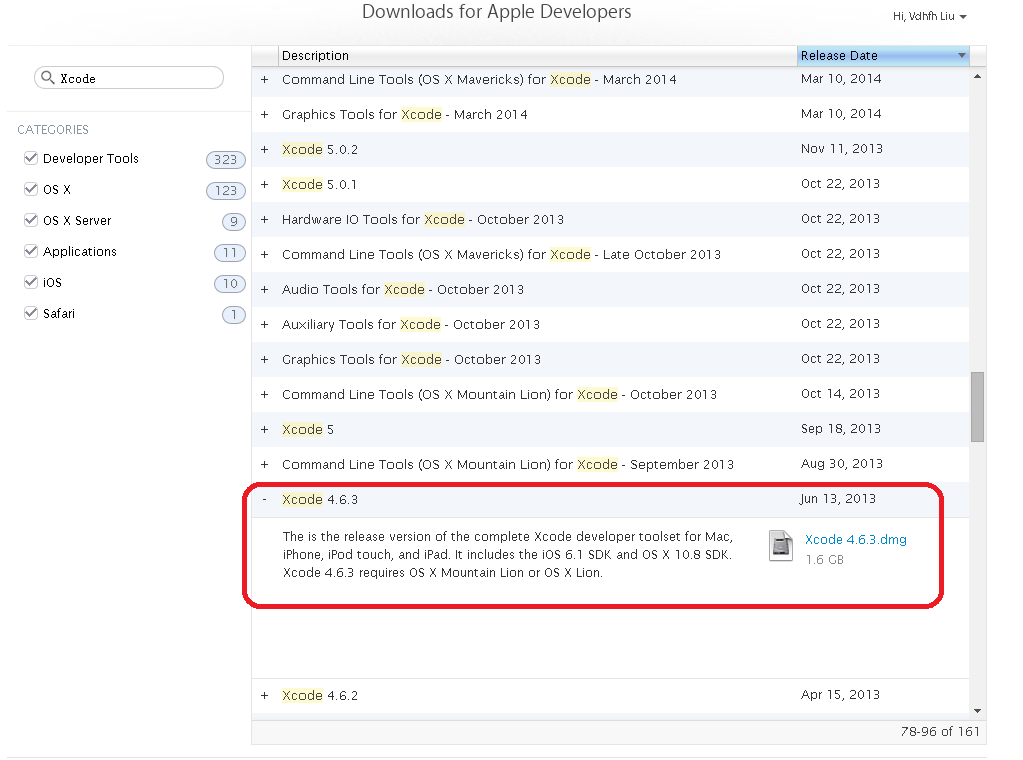Expand Command Line Tools Mountain Lion October 2013
The image size is (1023, 760).
[264, 395]
